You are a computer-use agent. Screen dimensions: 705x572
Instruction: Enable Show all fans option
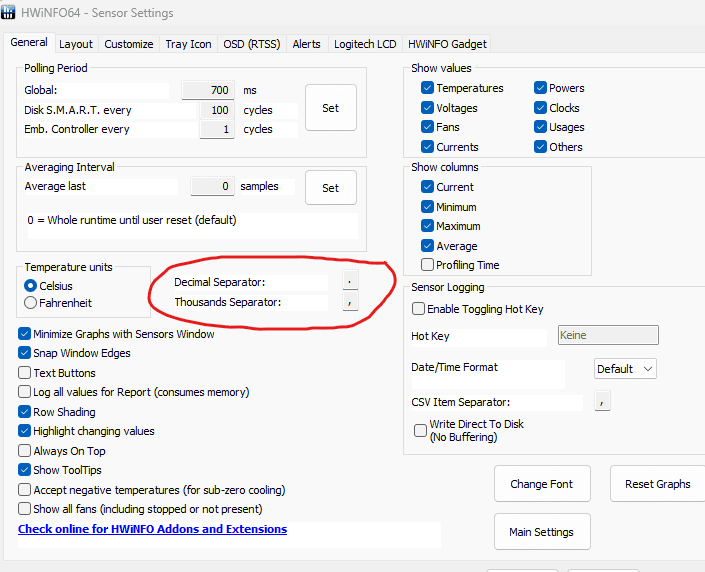[24, 509]
